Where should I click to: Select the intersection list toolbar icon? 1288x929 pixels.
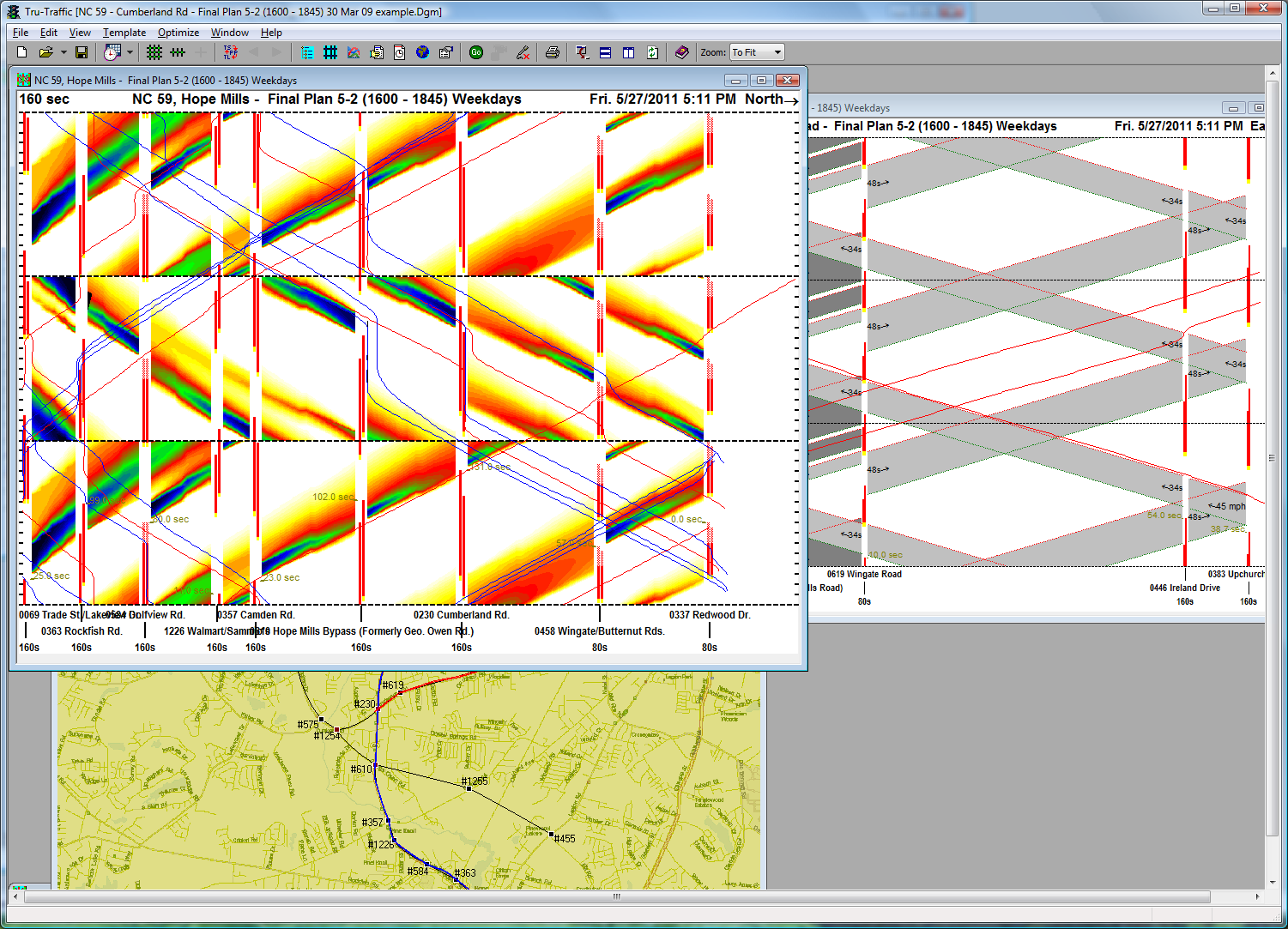(307, 52)
